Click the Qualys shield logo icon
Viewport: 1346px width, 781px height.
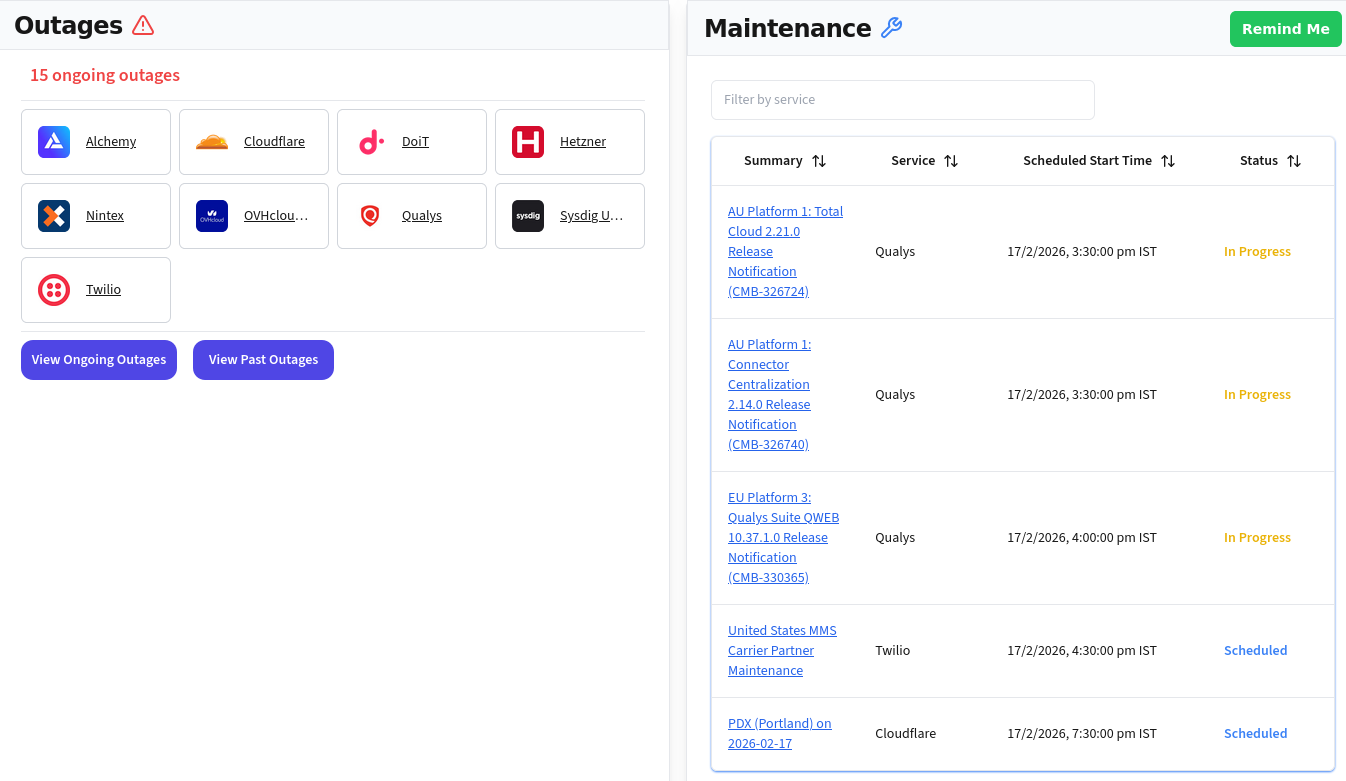pyautogui.click(x=370, y=216)
